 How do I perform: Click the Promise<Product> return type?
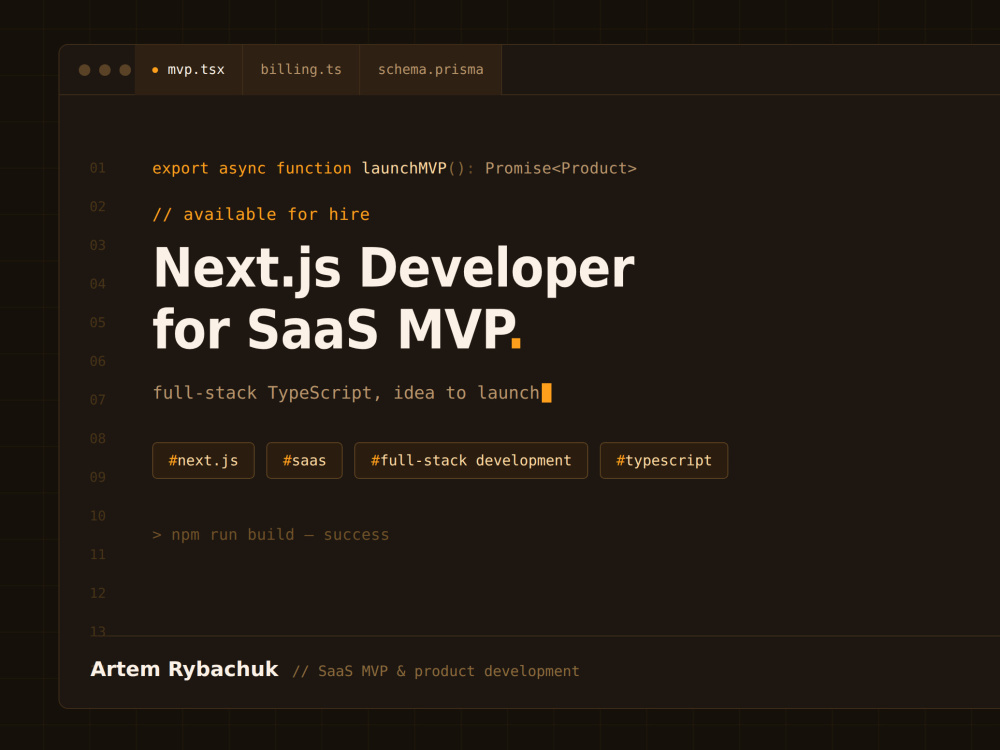[x=561, y=168]
